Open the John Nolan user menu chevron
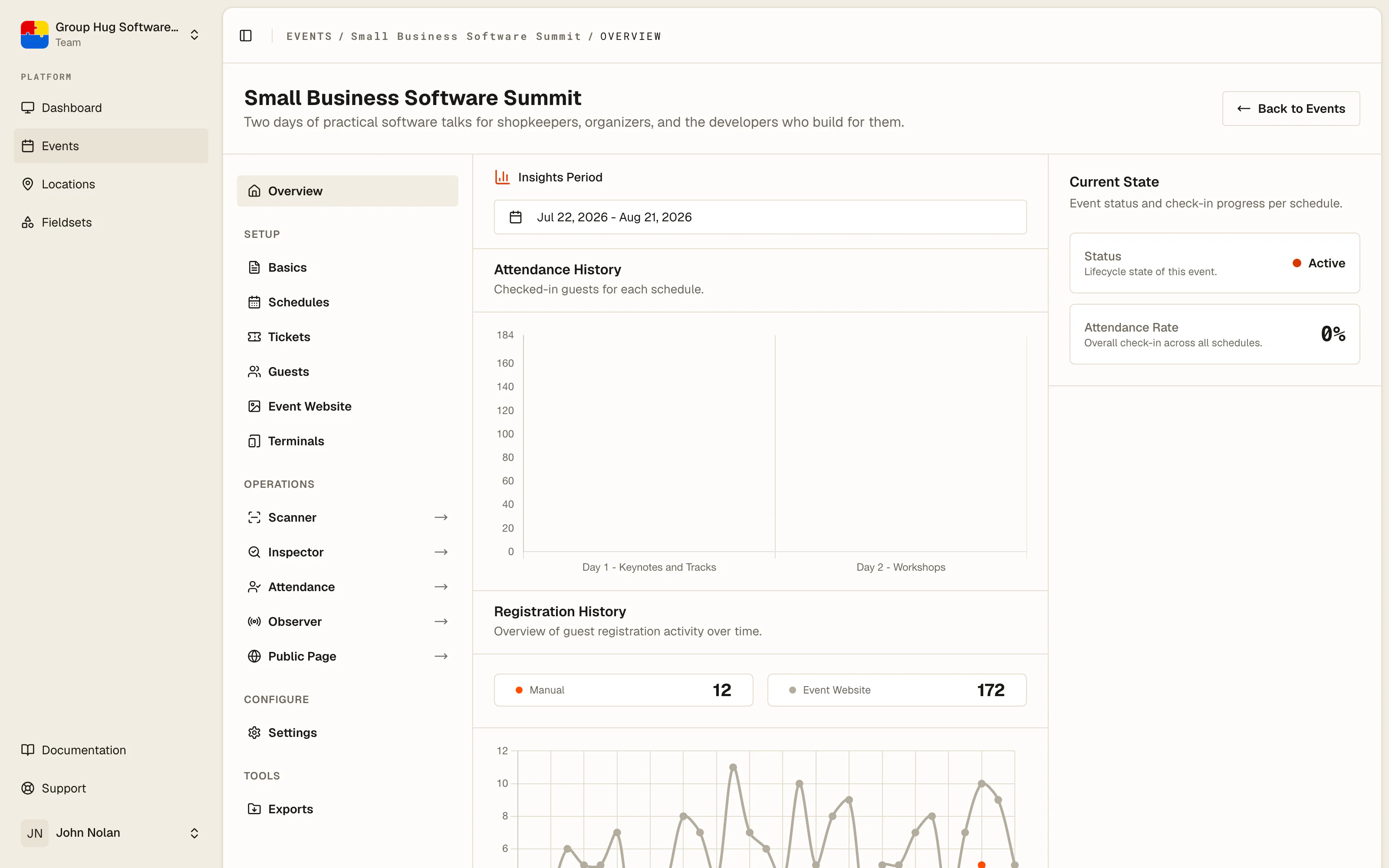Screen dimensions: 1389x868 pos(194,833)
